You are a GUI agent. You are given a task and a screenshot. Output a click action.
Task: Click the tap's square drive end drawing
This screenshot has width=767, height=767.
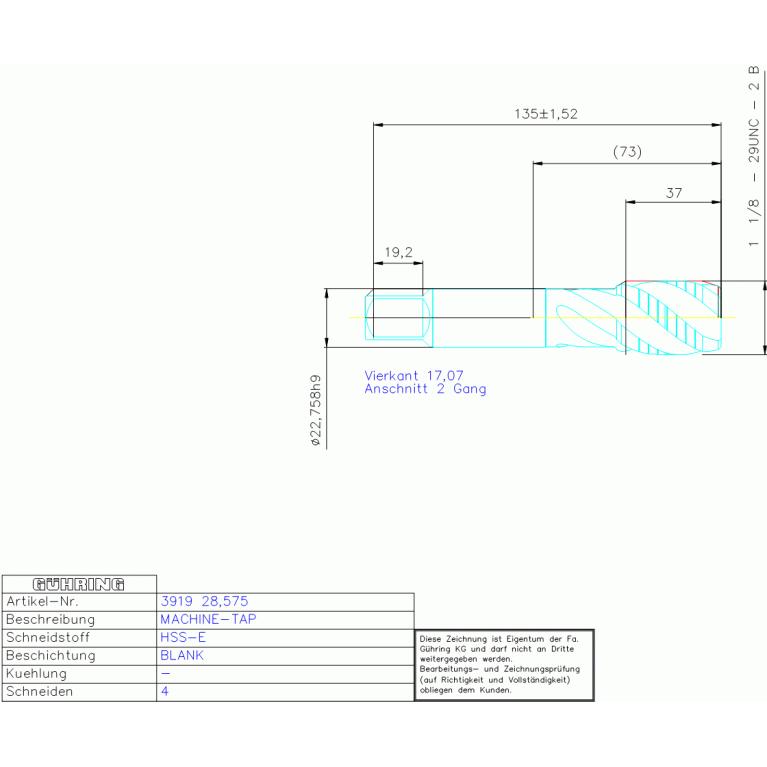[399, 317]
